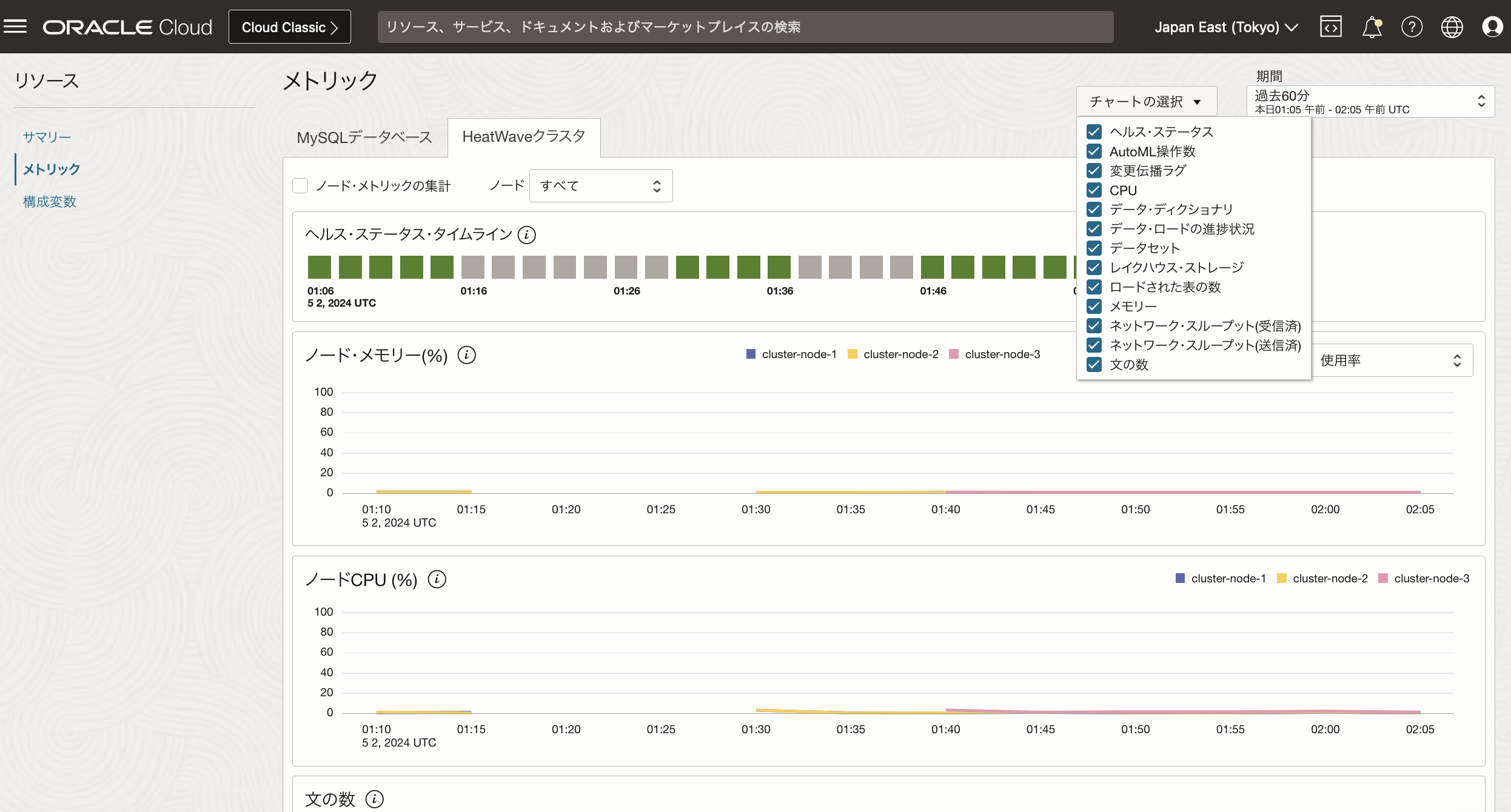Switch to the MySQLデータベース tab
Image resolution: width=1511 pixels, height=812 pixels.
click(364, 138)
